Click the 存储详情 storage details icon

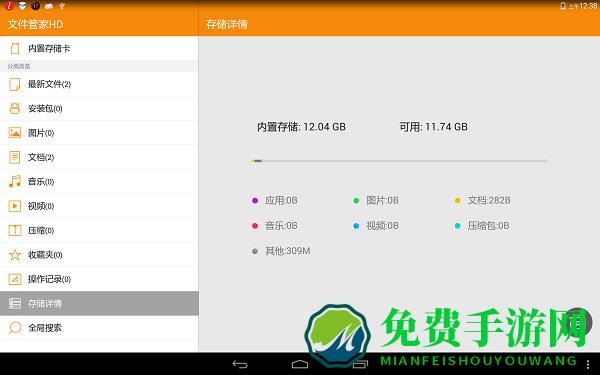tap(15, 303)
